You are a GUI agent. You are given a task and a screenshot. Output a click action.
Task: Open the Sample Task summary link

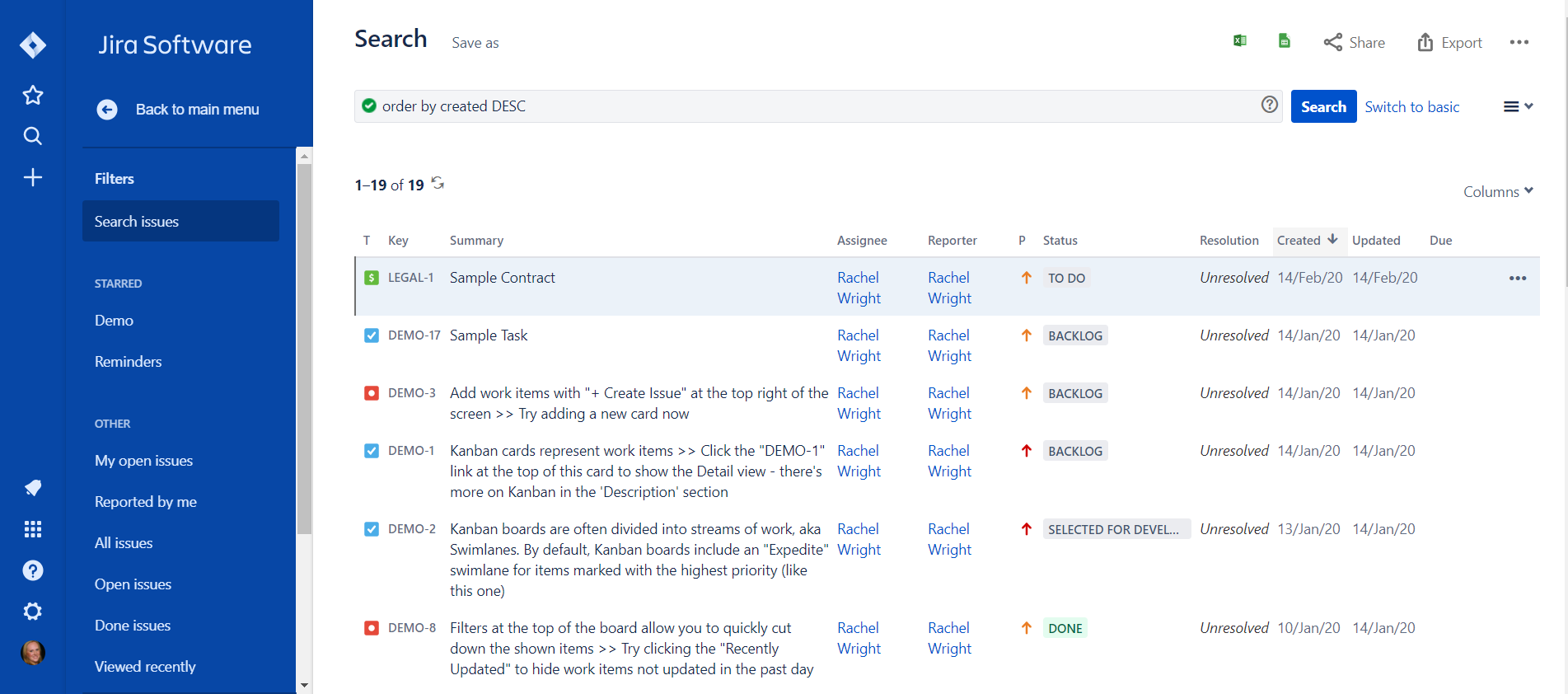pyautogui.click(x=488, y=335)
